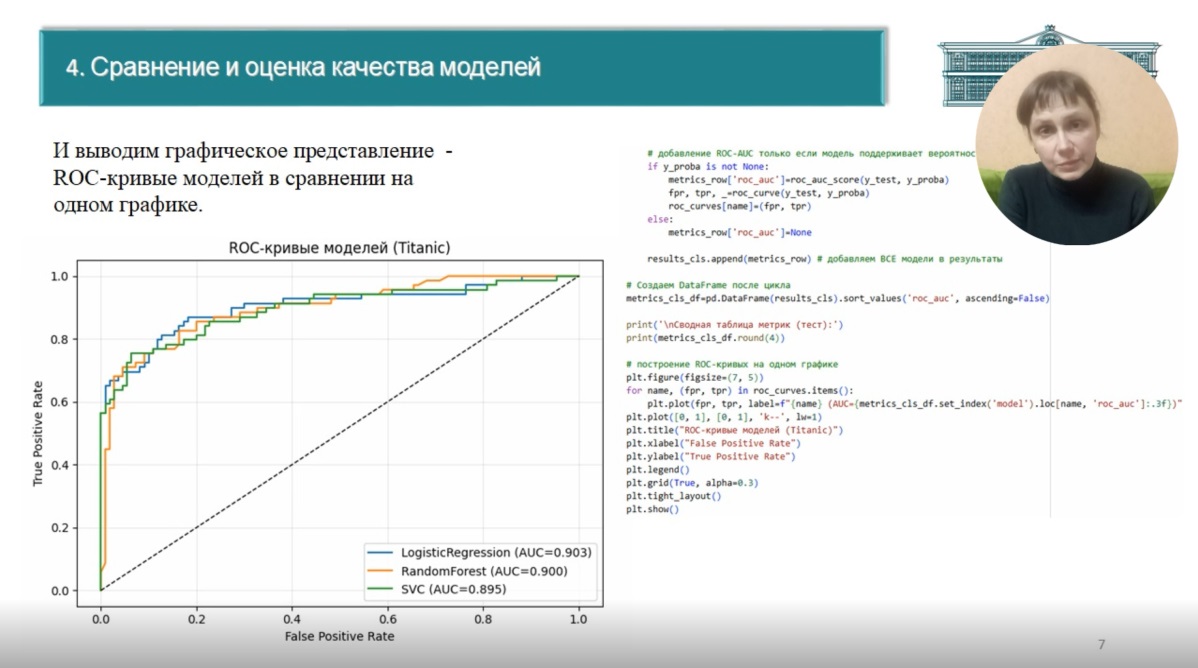Select code line 'plt.tight_layout()'
Screen dimensions: 1198x668
673,496
